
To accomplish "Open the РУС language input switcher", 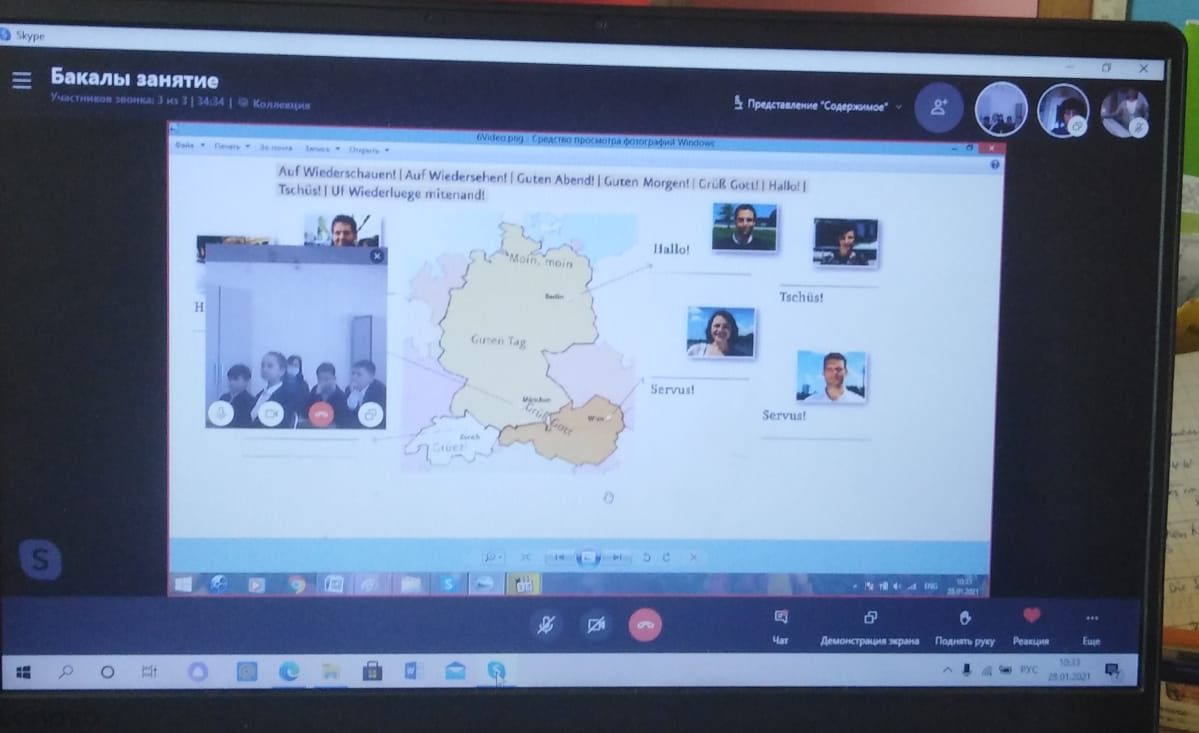I will 1029,669.
